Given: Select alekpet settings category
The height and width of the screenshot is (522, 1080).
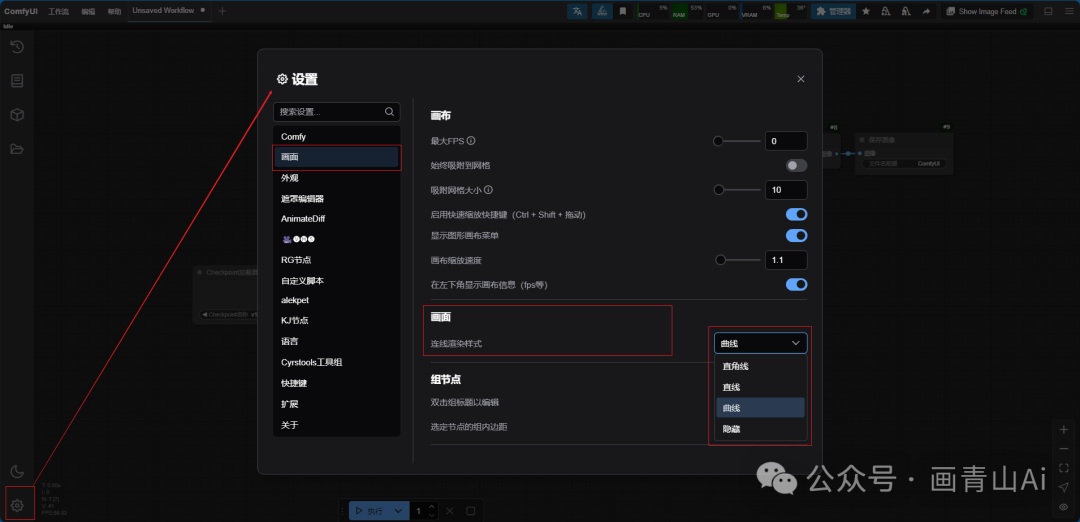Looking at the screenshot, I should 336,300.
